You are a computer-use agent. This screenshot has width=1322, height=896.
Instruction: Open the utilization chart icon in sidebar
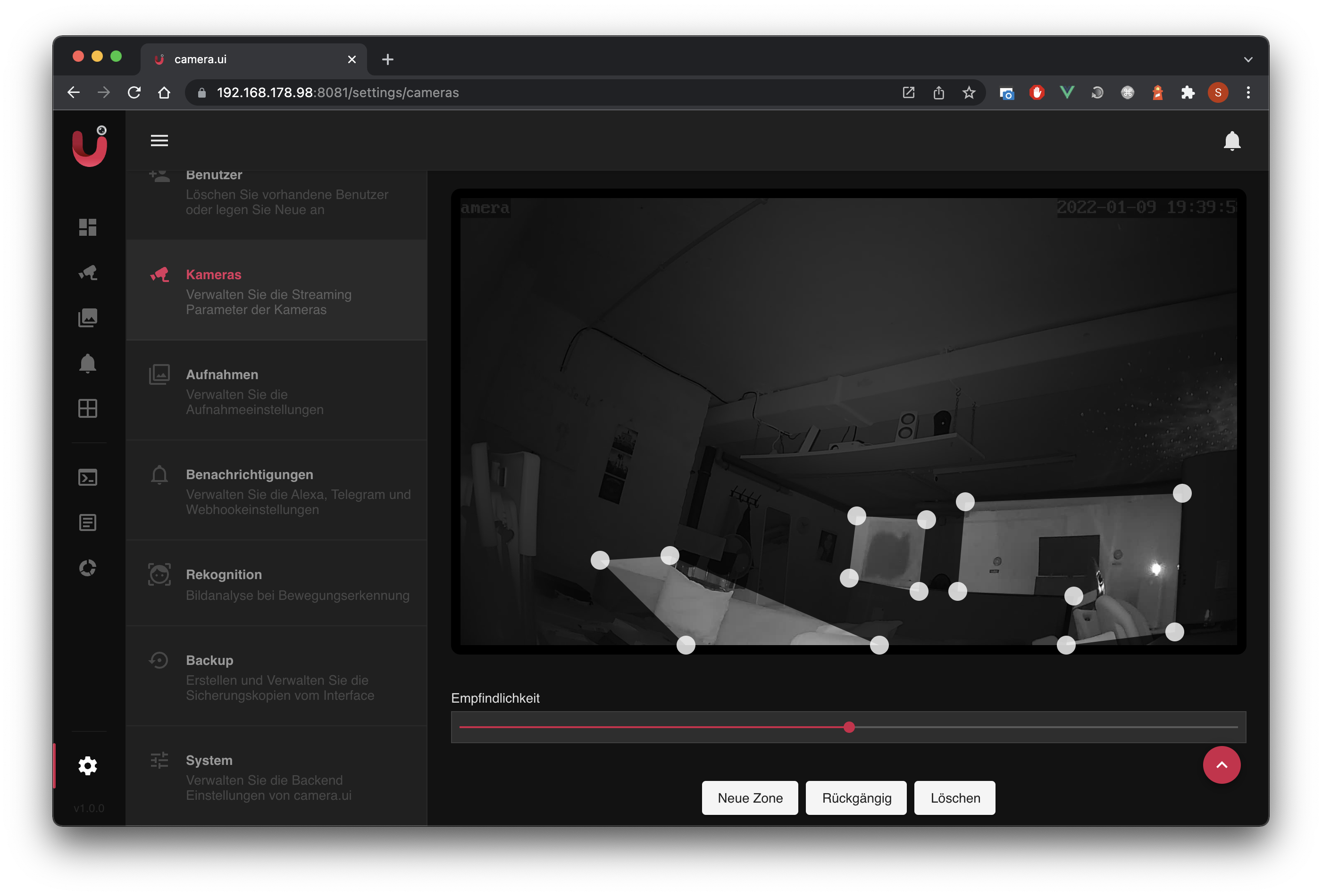(x=88, y=567)
